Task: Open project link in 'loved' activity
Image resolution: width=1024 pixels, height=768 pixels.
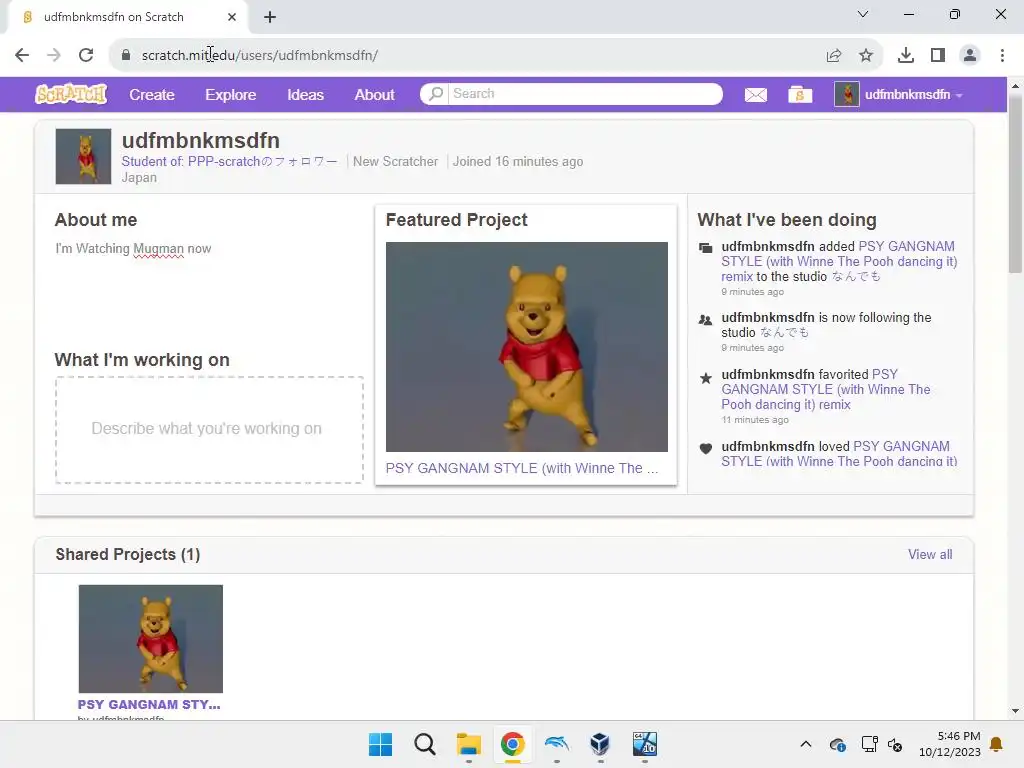Action: tap(839, 454)
